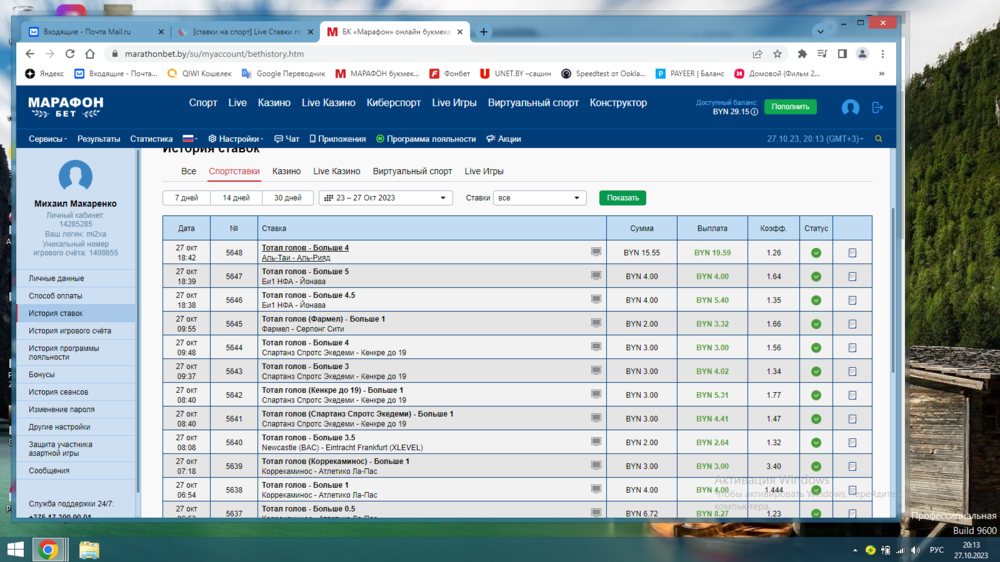Screen dimensions: 1000x562
Task: Bookmark this page with the star icon
Action: [777, 54]
